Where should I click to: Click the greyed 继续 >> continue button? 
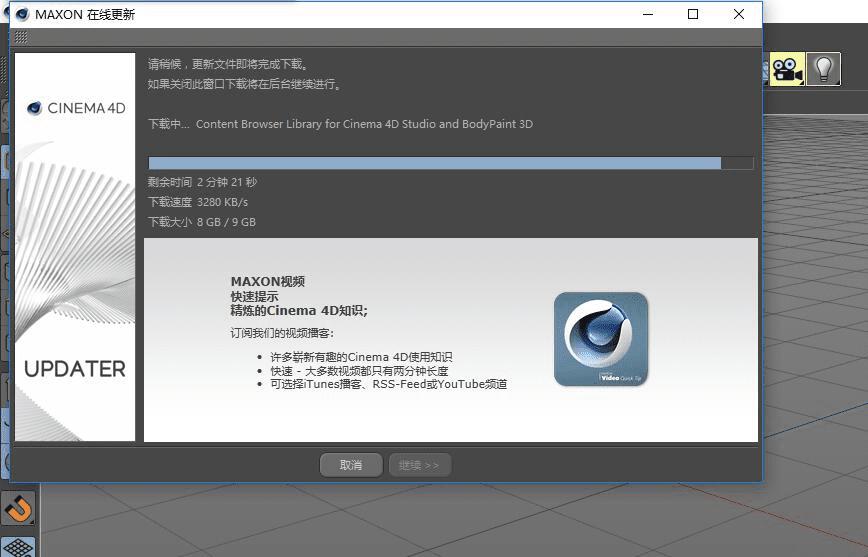pyautogui.click(x=420, y=465)
